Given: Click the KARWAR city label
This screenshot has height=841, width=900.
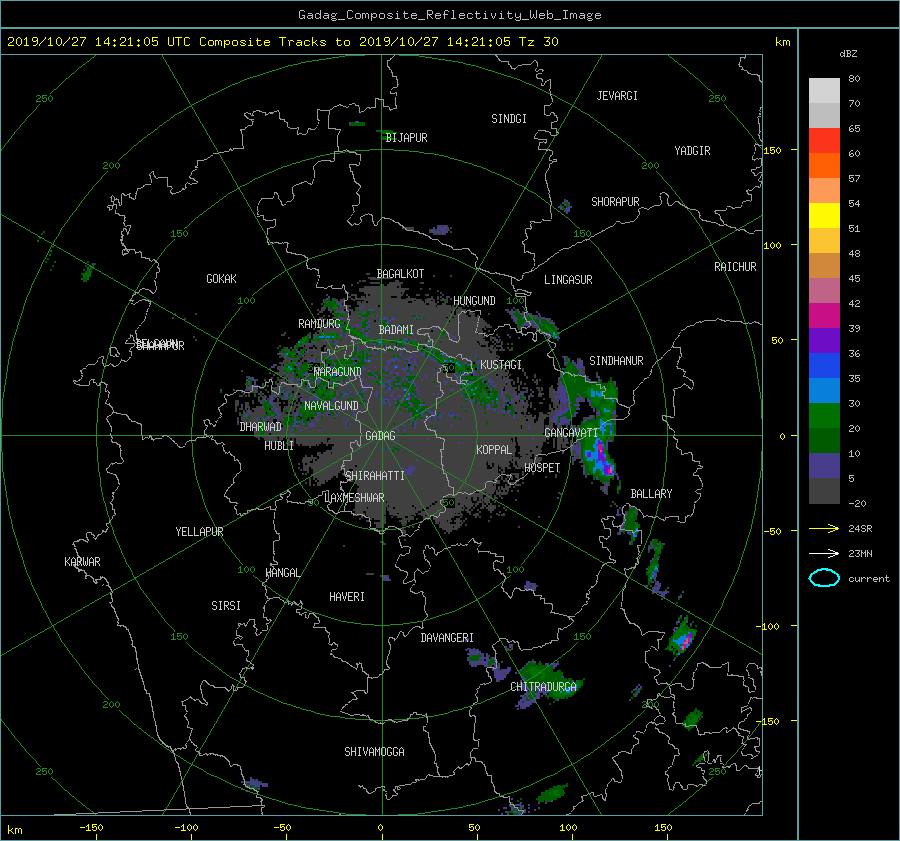Looking at the screenshot, I should (x=82, y=562).
